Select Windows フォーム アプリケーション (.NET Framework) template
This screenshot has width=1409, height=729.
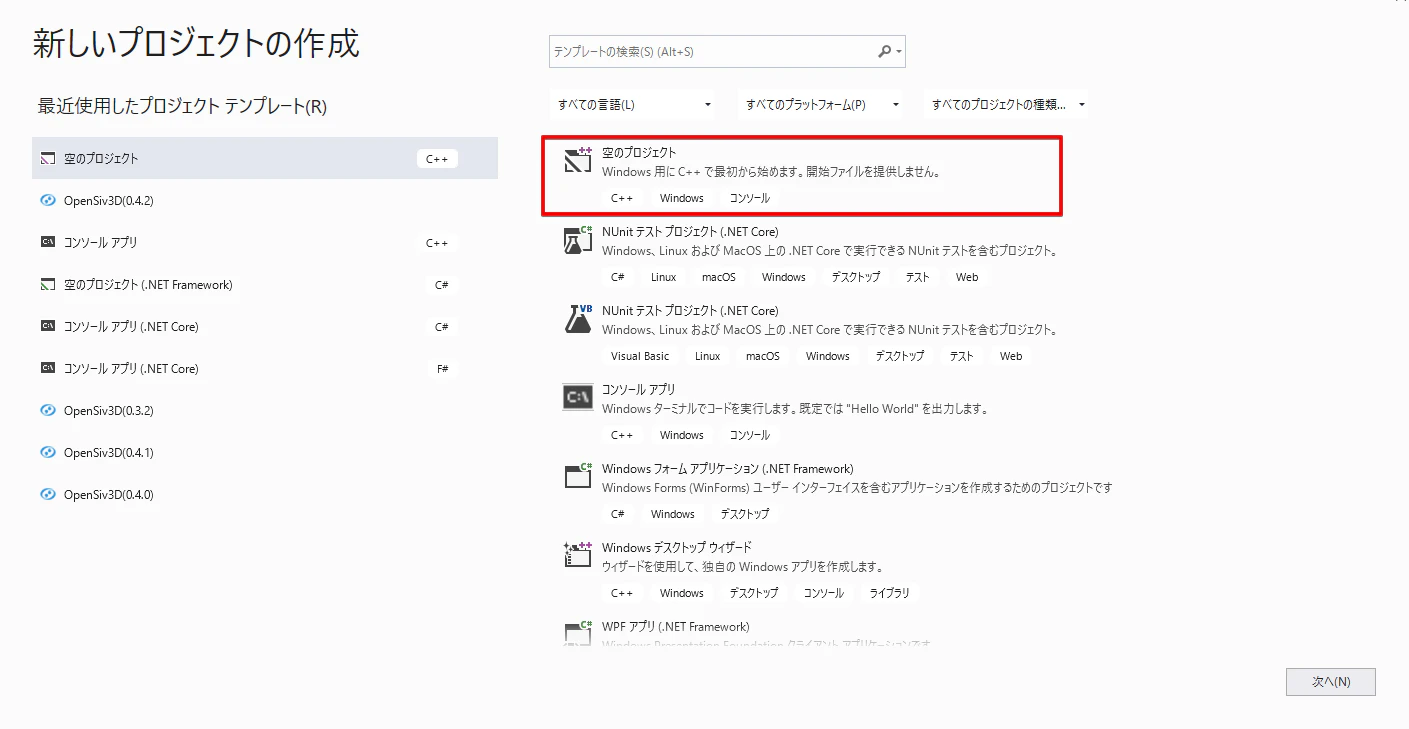click(728, 469)
